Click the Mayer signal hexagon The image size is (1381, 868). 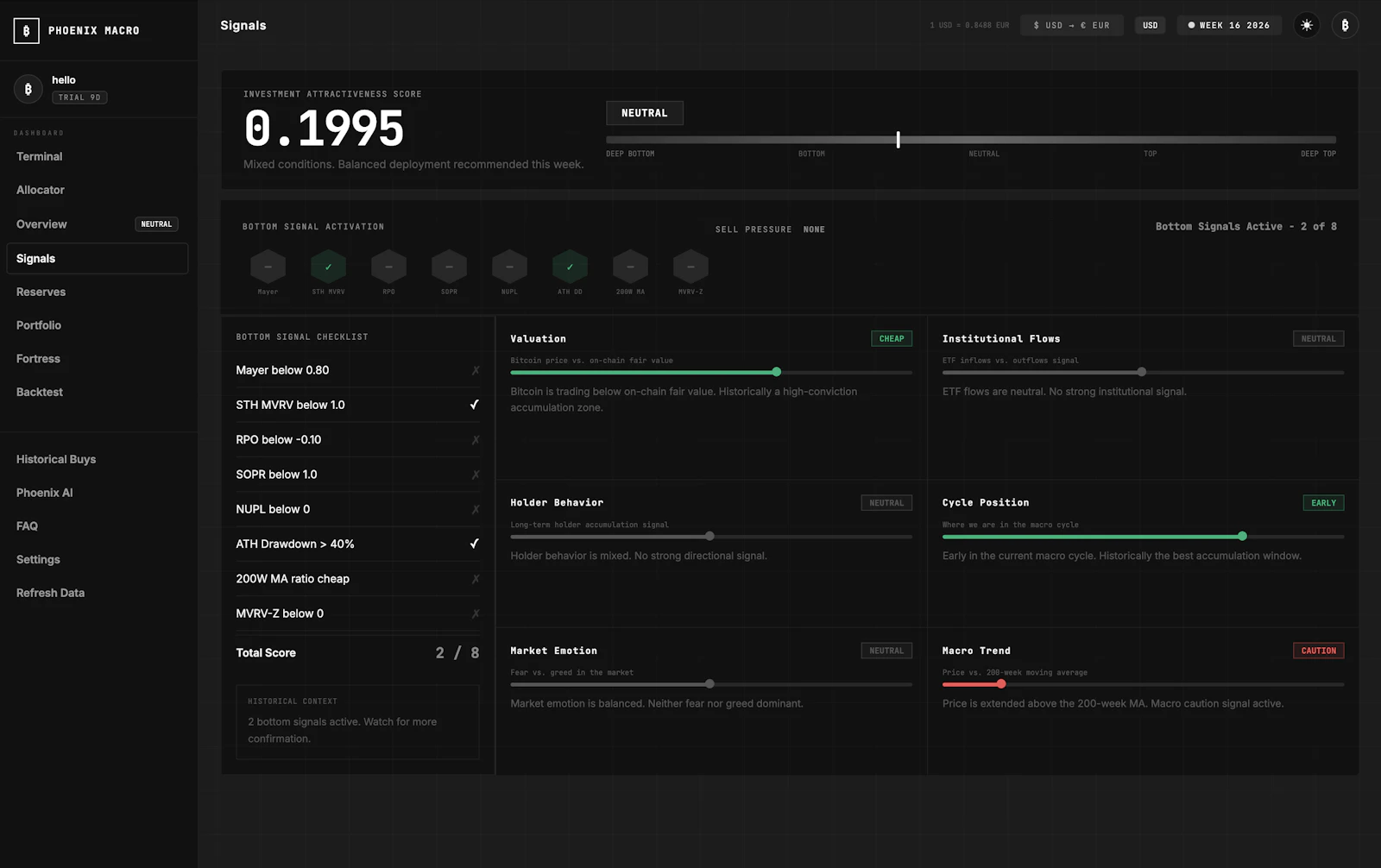[x=268, y=267]
